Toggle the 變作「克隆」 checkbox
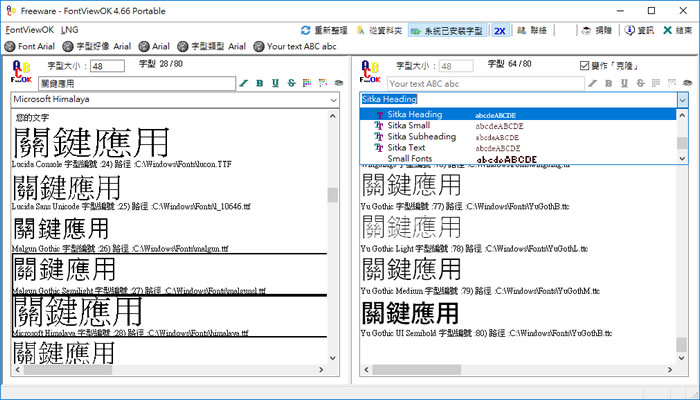The width and height of the screenshot is (700, 400). [x=585, y=66]
